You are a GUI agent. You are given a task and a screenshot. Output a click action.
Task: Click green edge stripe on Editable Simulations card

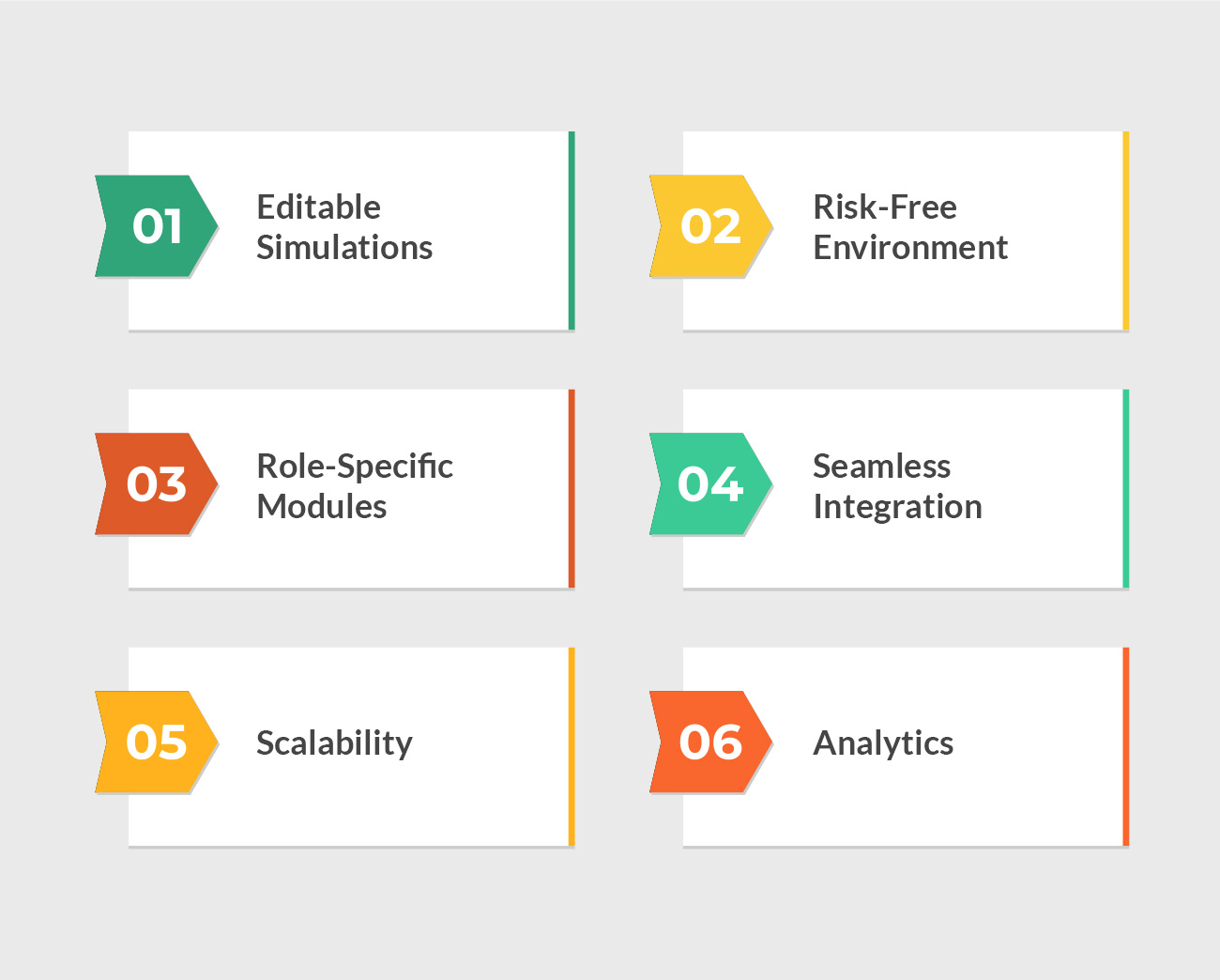coord(572,231)
